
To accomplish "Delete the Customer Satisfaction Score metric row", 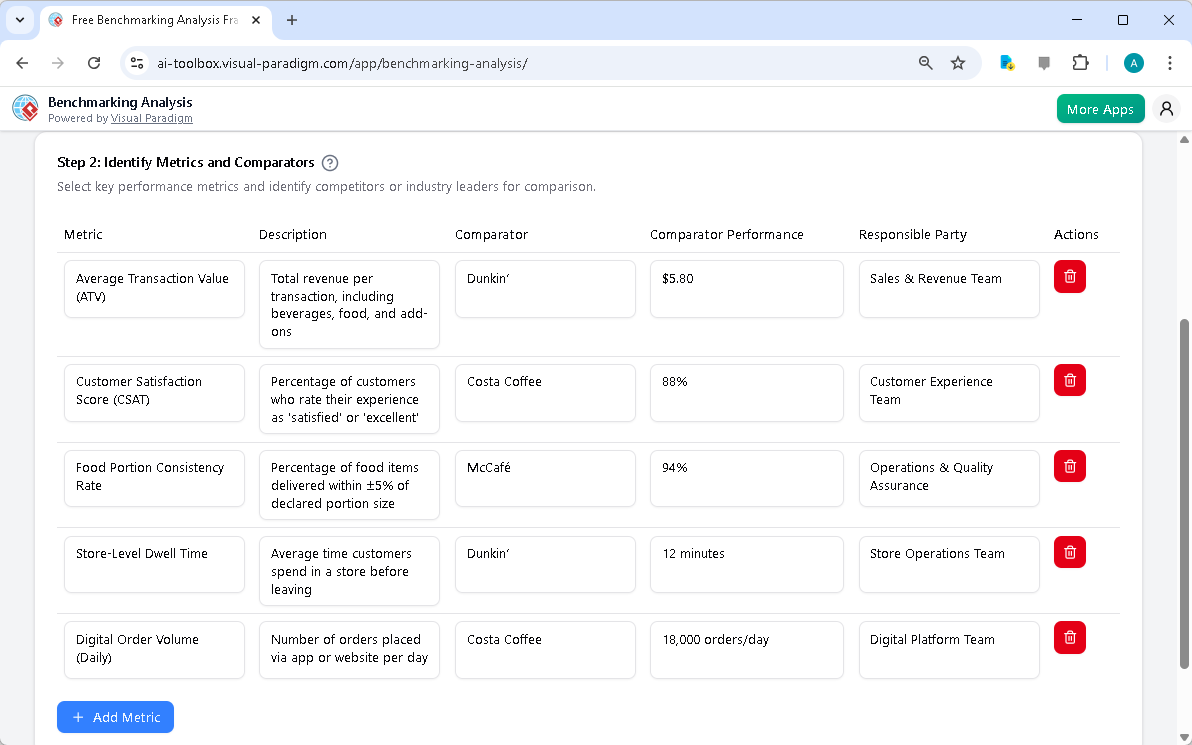I will pos(1069,379).
